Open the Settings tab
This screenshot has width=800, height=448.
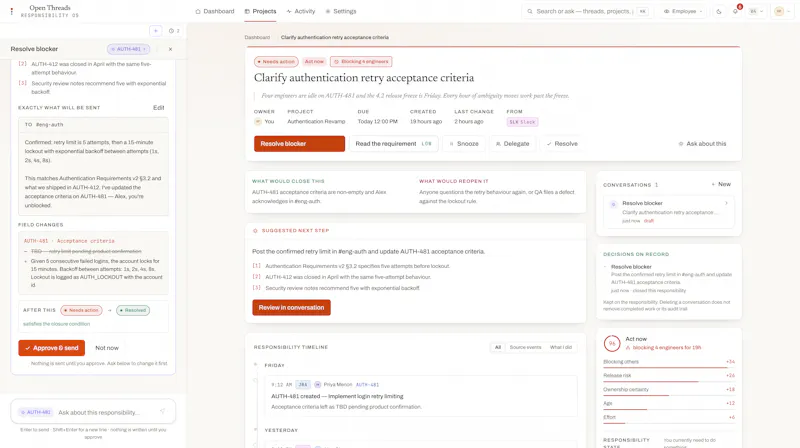341,11
